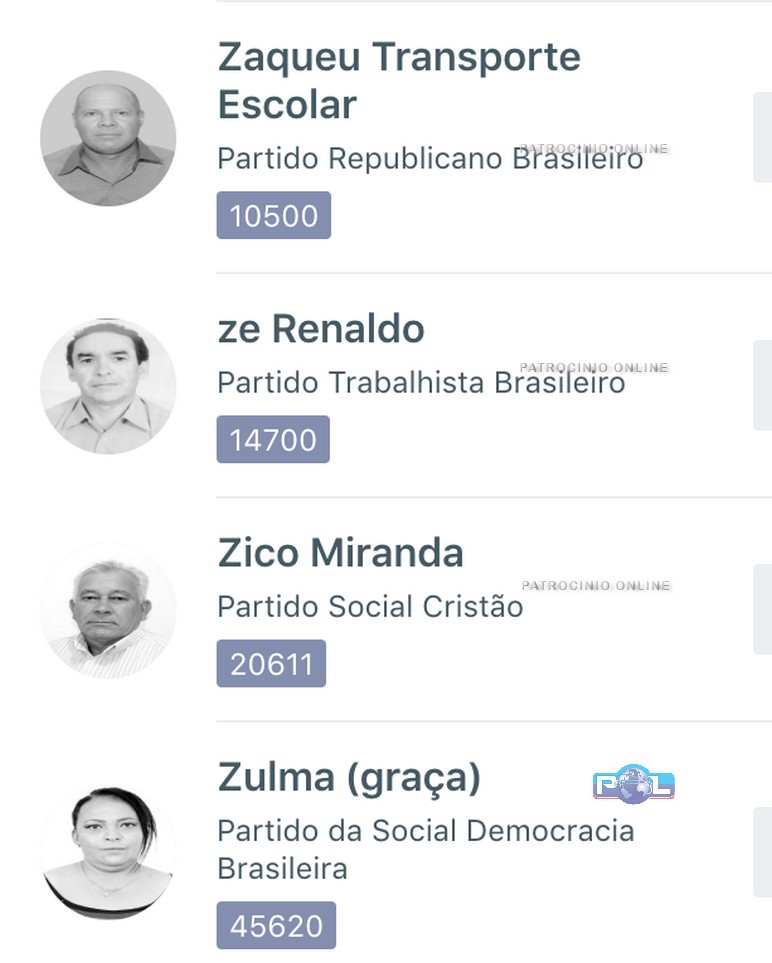Click the Partido Social Cristão label
The height and width of the screenshot is (963, 772).
(x=370, y=606)
